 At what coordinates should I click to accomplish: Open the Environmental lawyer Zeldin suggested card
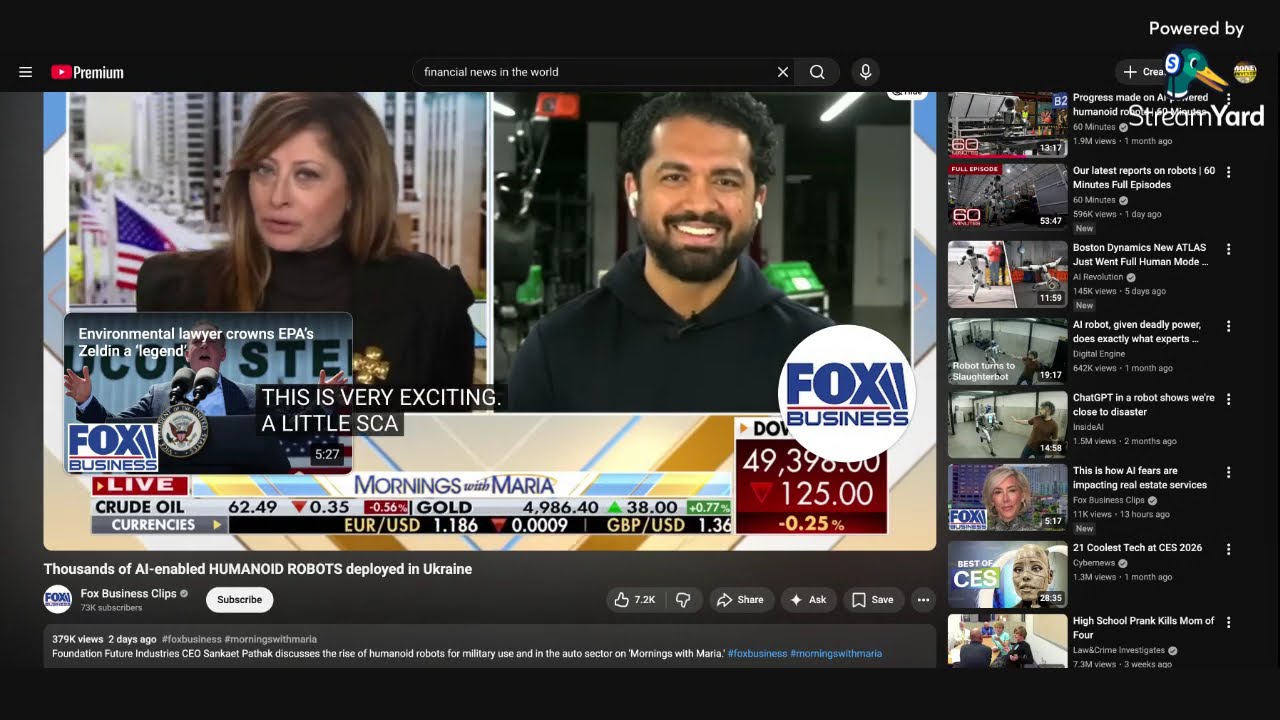pyautogui.click(x=208, y=393)
